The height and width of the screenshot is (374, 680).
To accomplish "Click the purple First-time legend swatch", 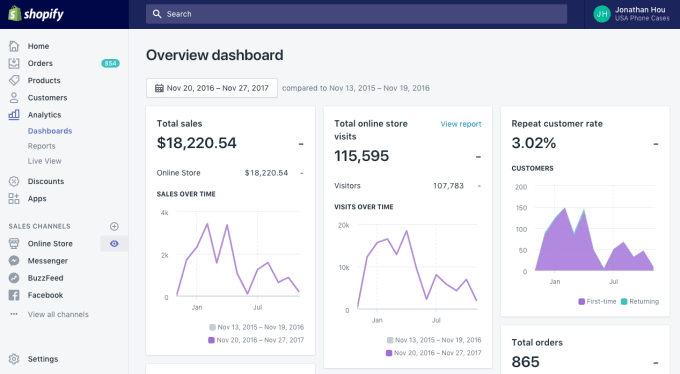I will pos(582,302).
